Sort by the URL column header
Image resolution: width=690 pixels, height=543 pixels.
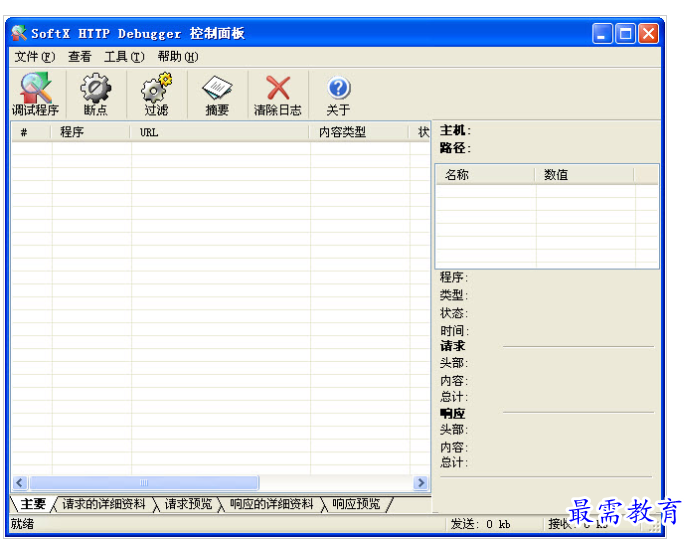pyautogui.click(x=220, y=132)
